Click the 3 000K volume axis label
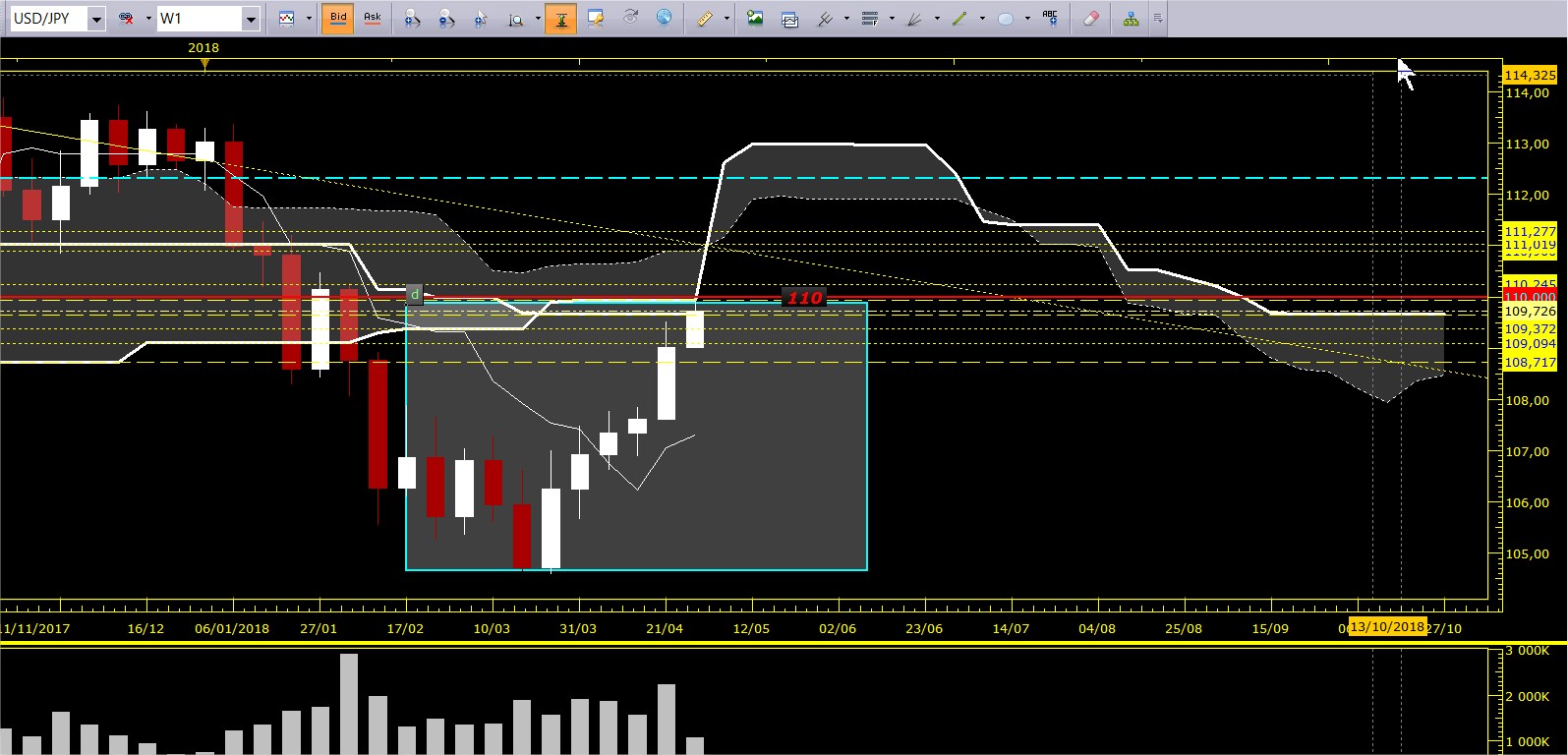The image size is (1568, 755). tap(1527, 651)
